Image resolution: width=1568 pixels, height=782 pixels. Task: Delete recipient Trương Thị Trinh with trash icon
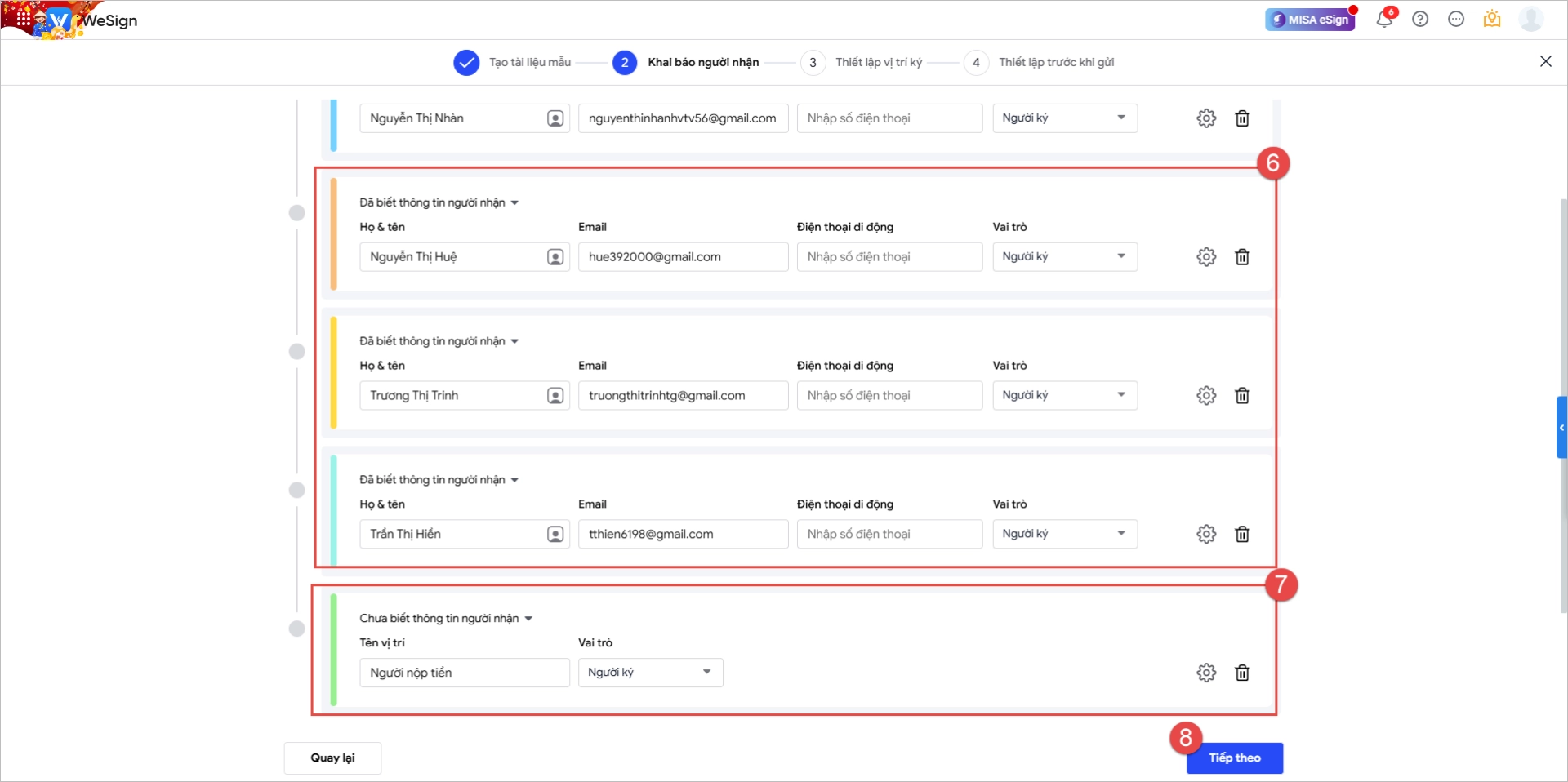point(1242,396)
